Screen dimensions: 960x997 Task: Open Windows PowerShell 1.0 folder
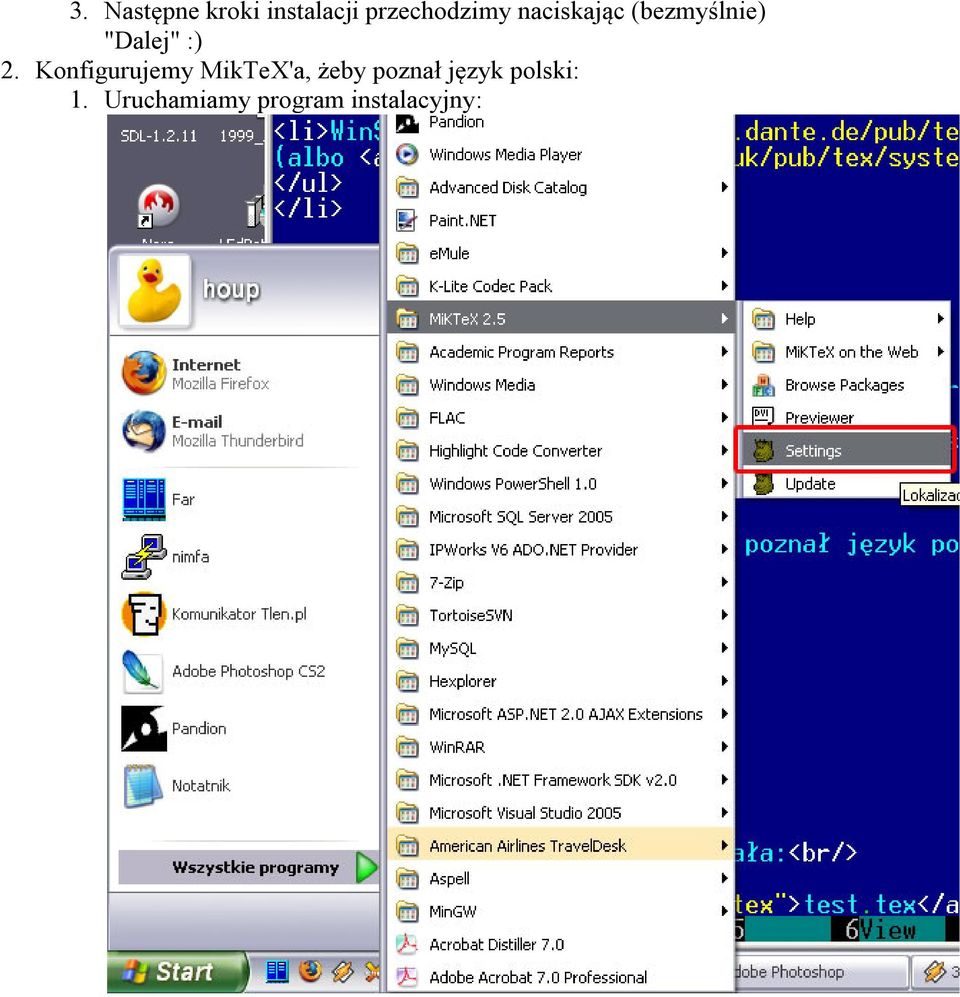pyautogui.click(x=559, y=484)
